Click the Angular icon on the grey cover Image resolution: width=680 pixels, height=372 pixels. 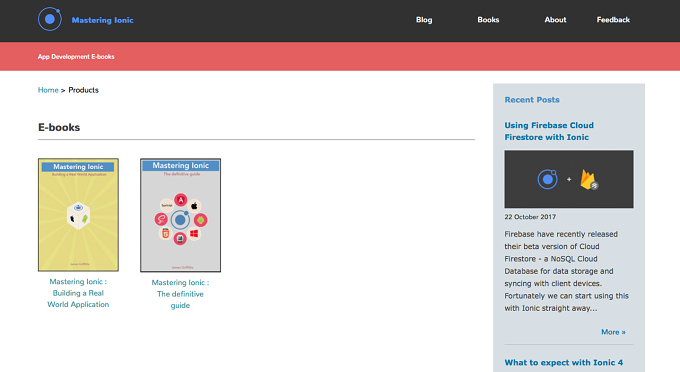(181, 200)
